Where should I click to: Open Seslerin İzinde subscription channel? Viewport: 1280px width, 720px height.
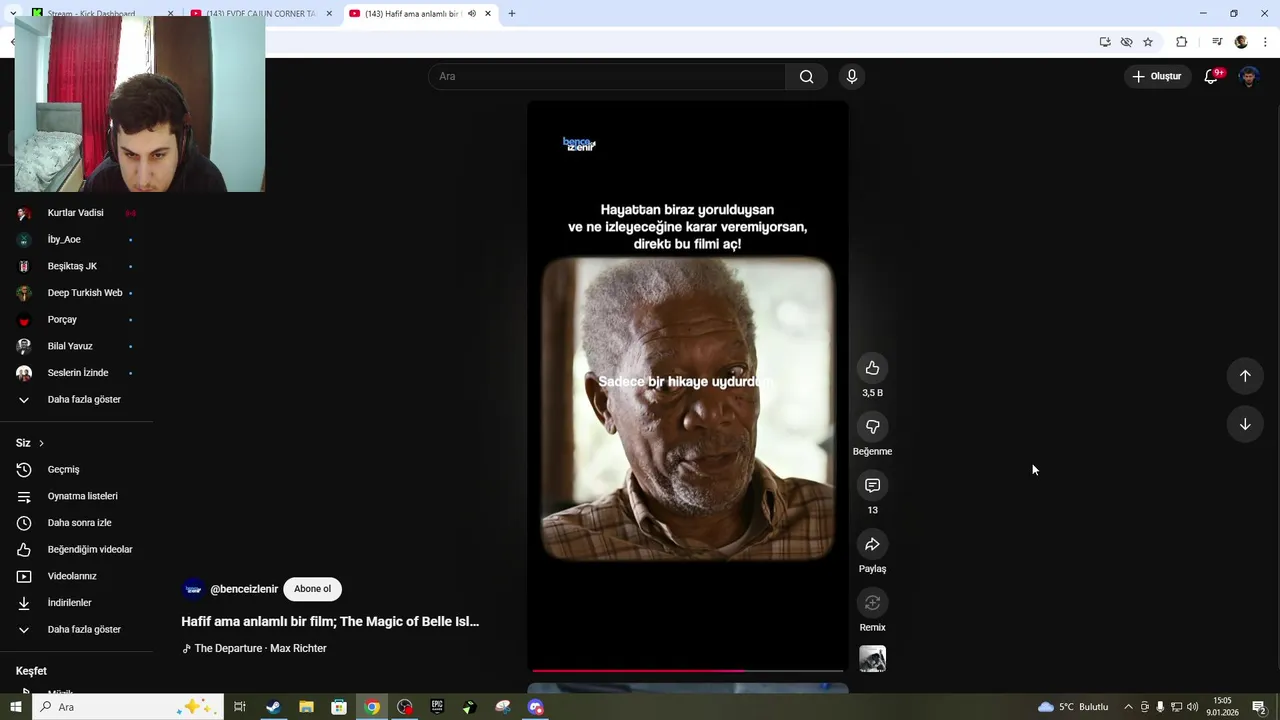tap(76, 373)
